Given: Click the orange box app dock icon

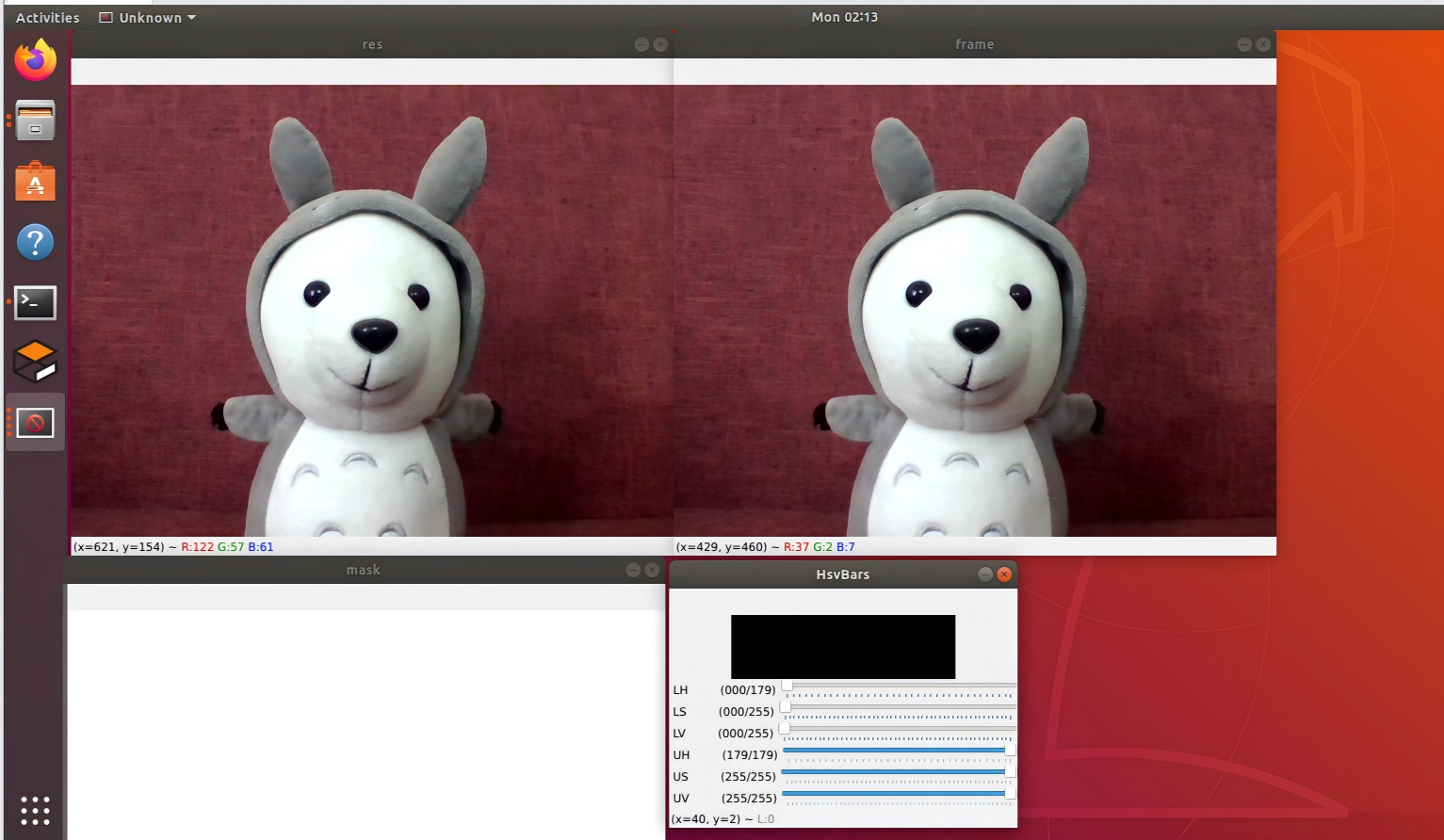Looking at the screenshot, I should pyautogui.click(x=35, y=363).
